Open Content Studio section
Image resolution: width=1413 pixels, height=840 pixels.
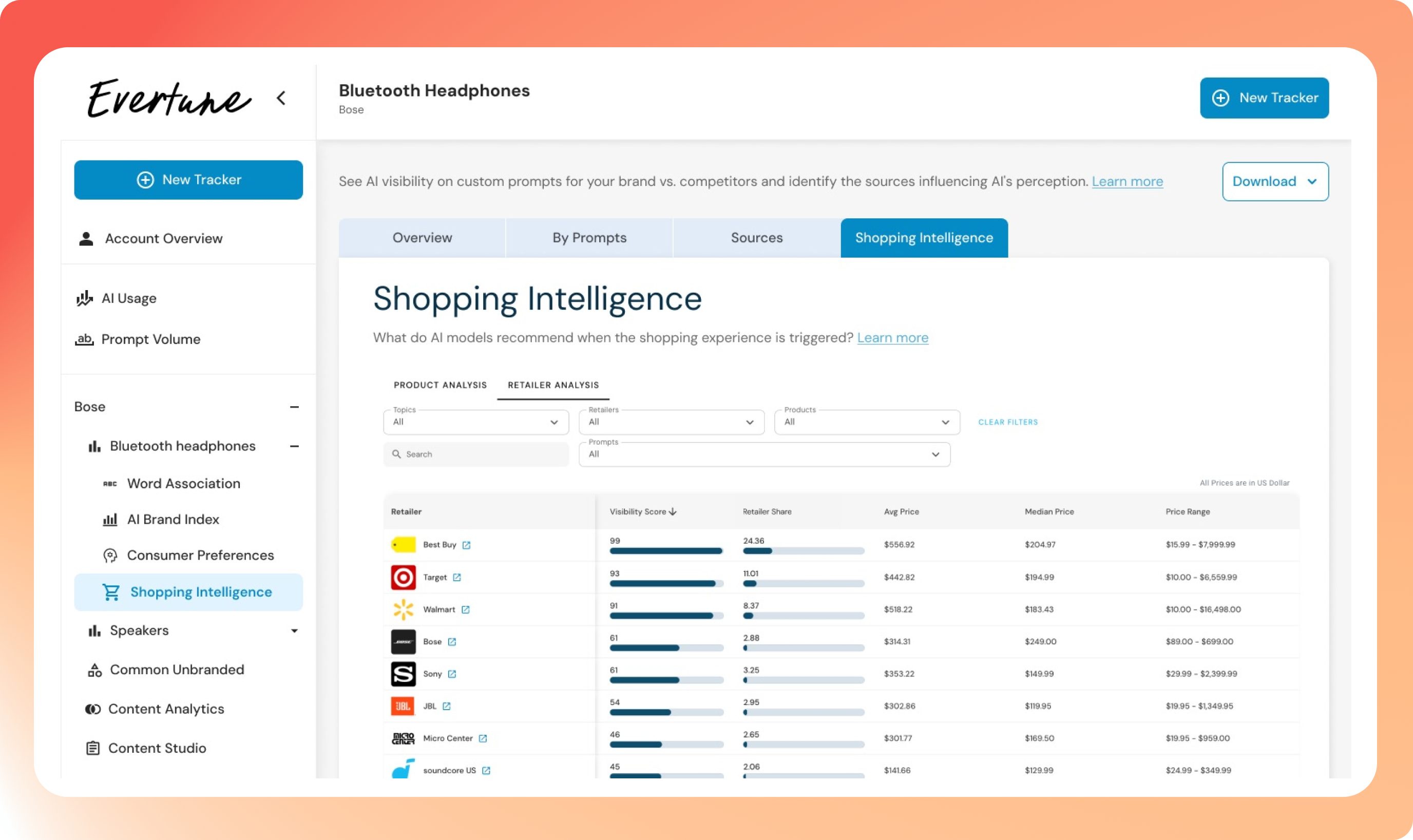point(157,748)
